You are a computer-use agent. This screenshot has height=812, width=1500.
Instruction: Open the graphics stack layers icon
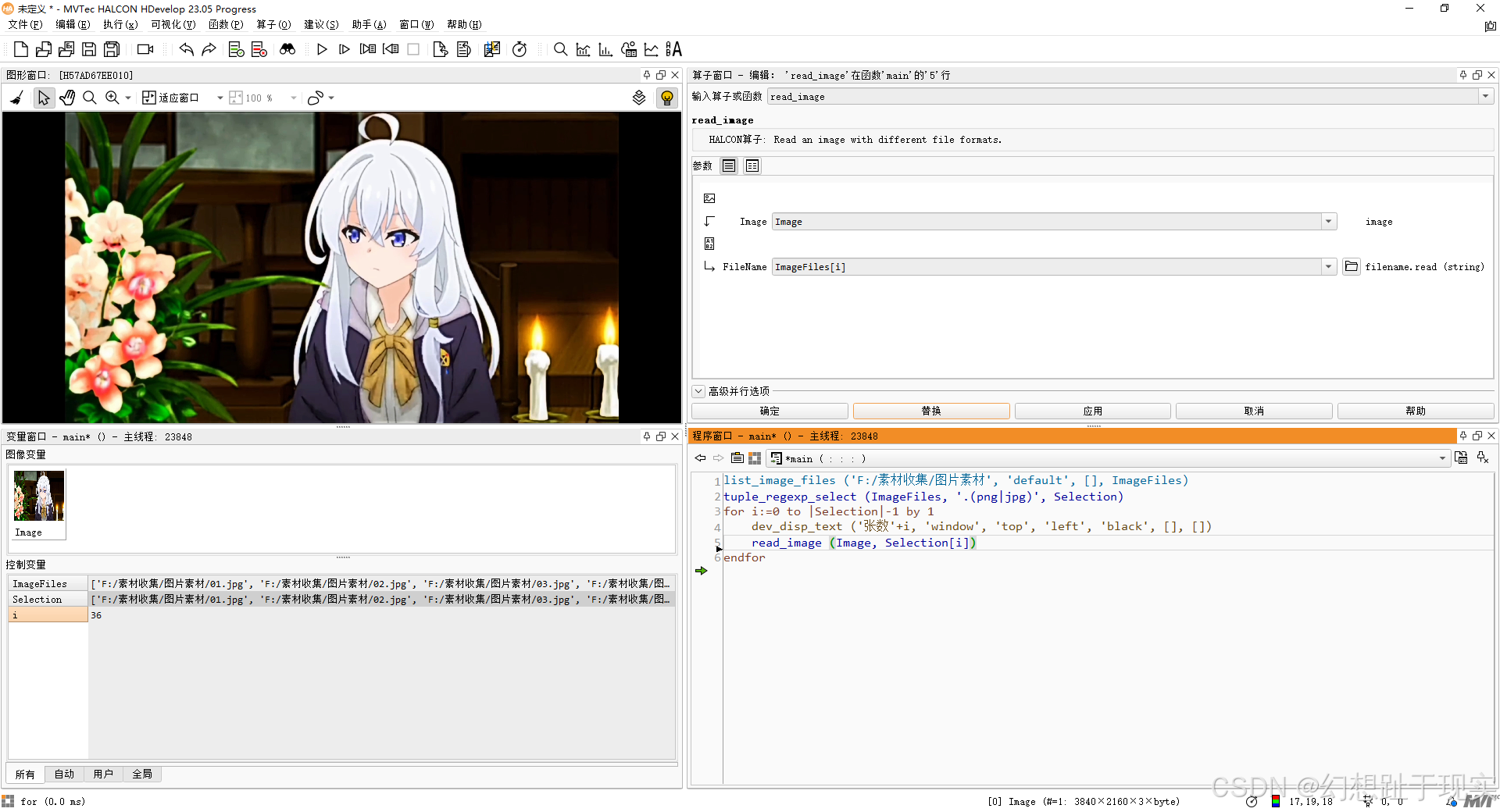[639, 98]
